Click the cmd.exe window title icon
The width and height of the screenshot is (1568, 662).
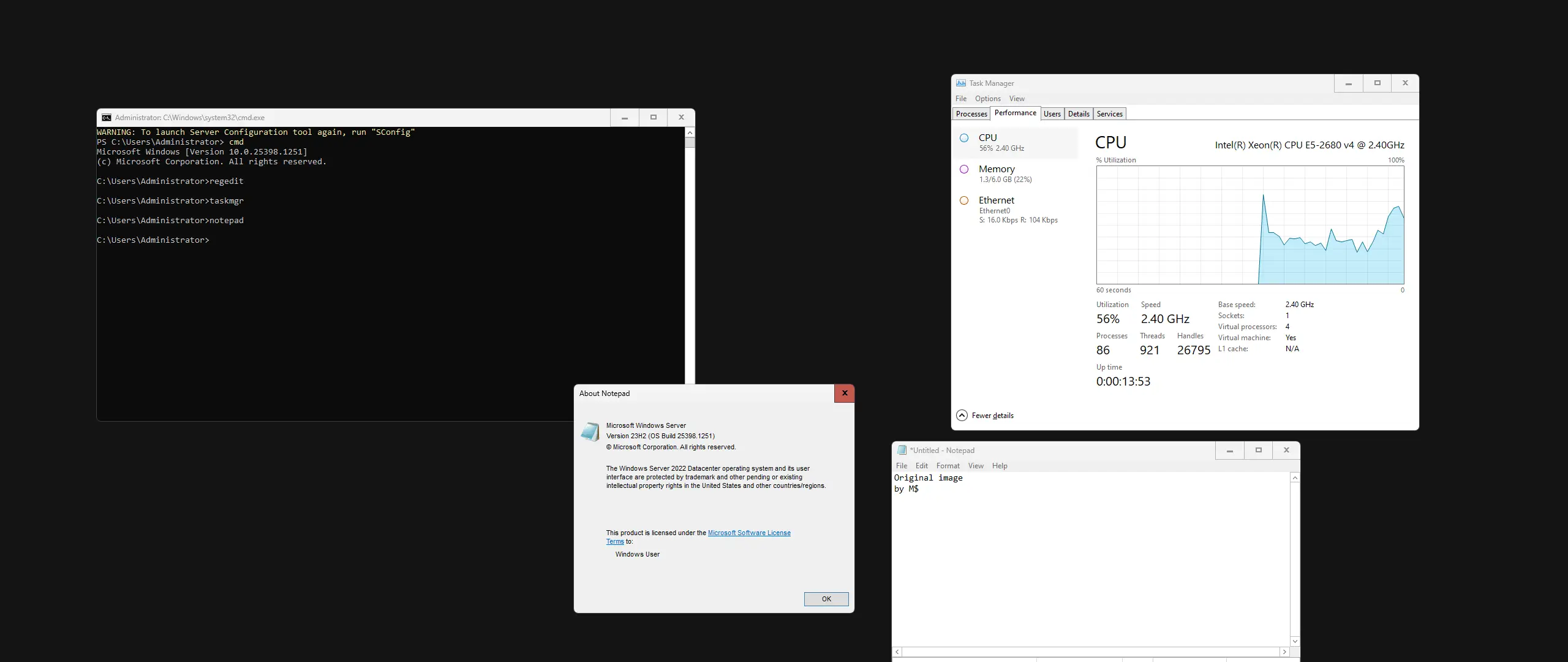(x=107, y=118)
